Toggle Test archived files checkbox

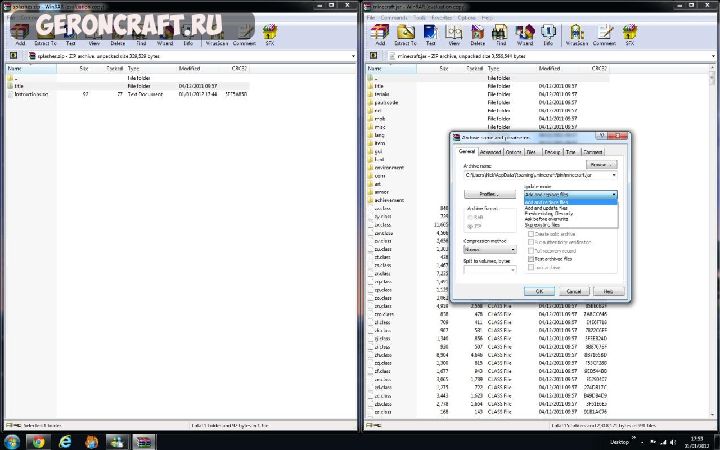(531, 259)
